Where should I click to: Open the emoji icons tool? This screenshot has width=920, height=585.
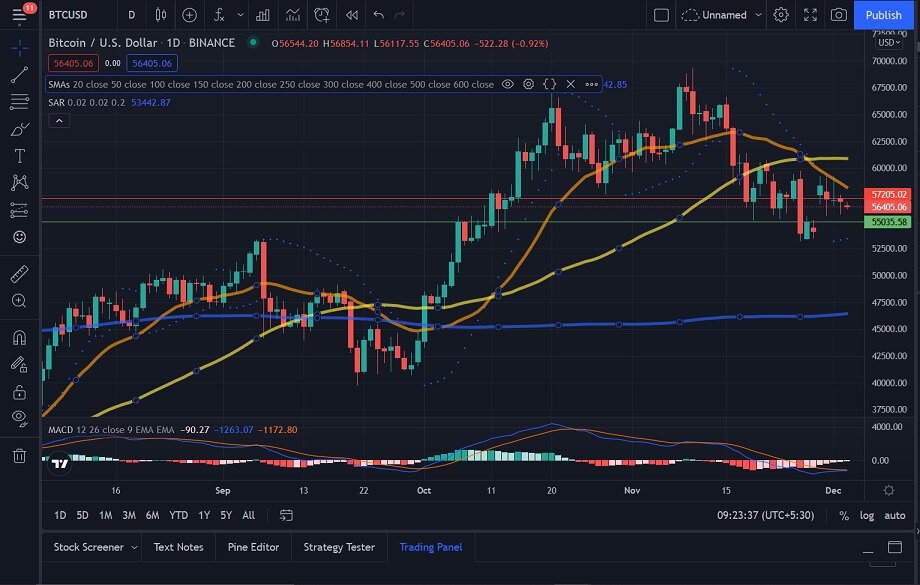point(19,236)
